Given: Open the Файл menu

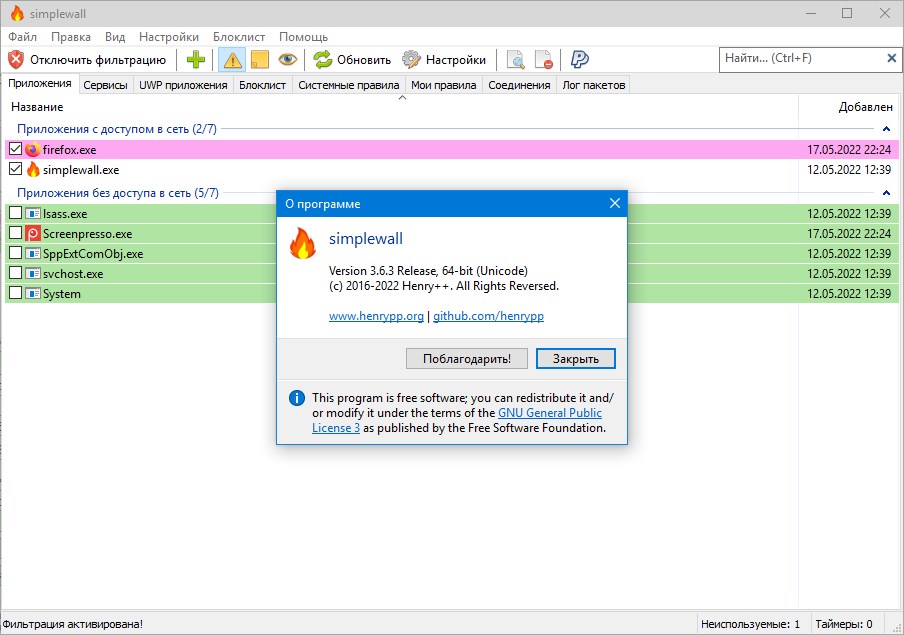Looking at the screenshot, I should (22, 37).
